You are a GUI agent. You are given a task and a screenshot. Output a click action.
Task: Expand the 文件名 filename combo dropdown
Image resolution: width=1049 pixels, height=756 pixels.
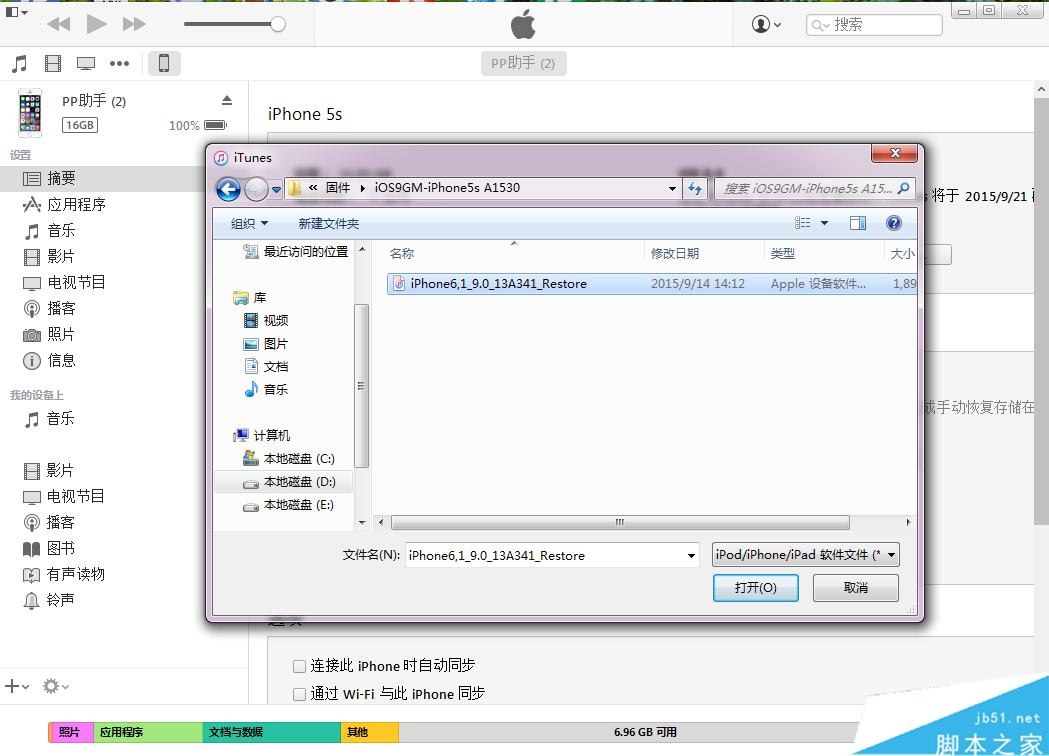tap(691, 556)
